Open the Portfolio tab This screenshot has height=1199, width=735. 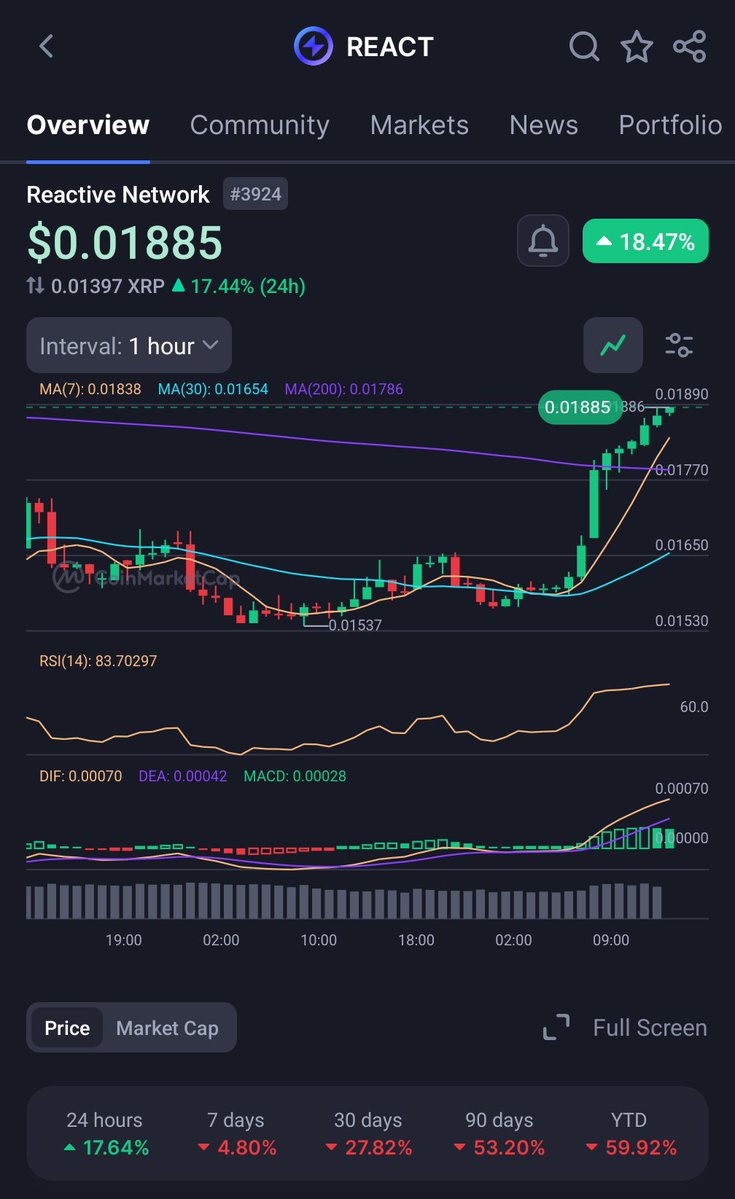(670, 125)
